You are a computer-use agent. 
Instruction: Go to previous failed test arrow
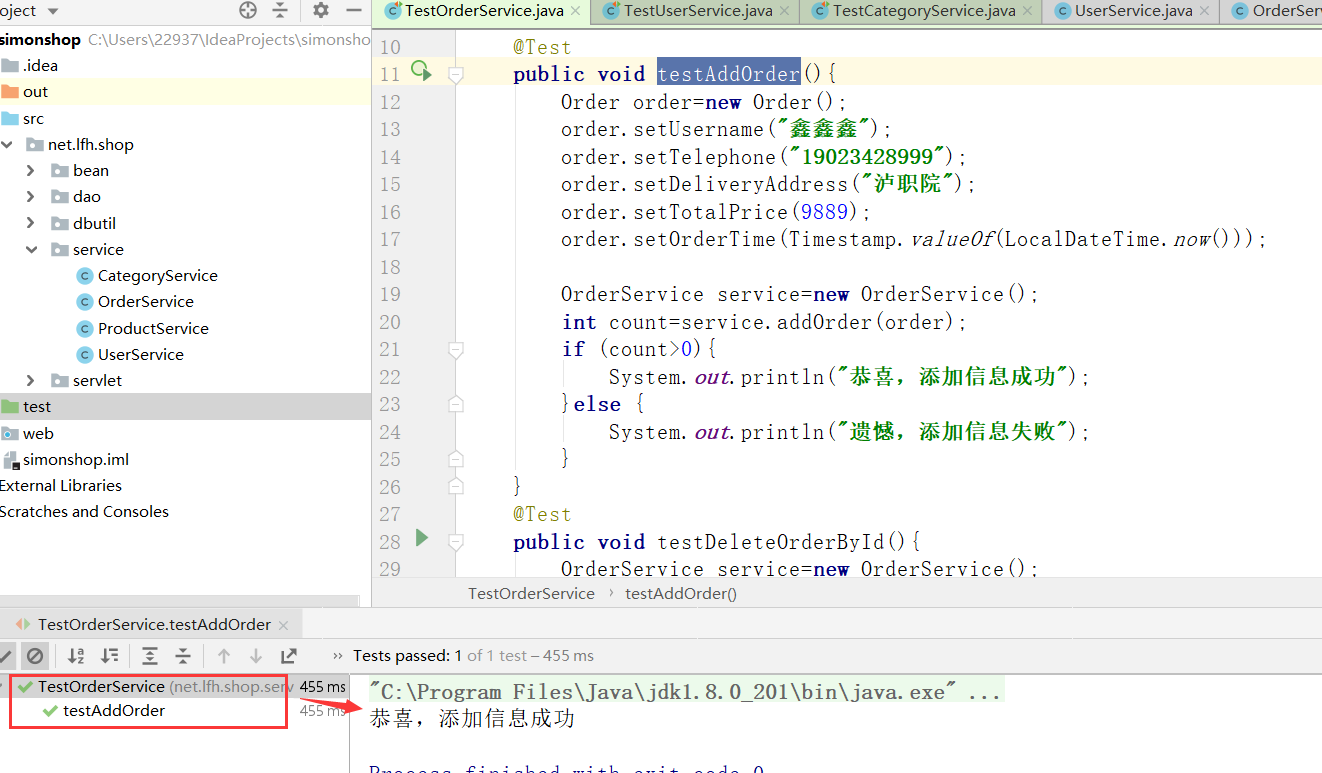tap(224, 656)
